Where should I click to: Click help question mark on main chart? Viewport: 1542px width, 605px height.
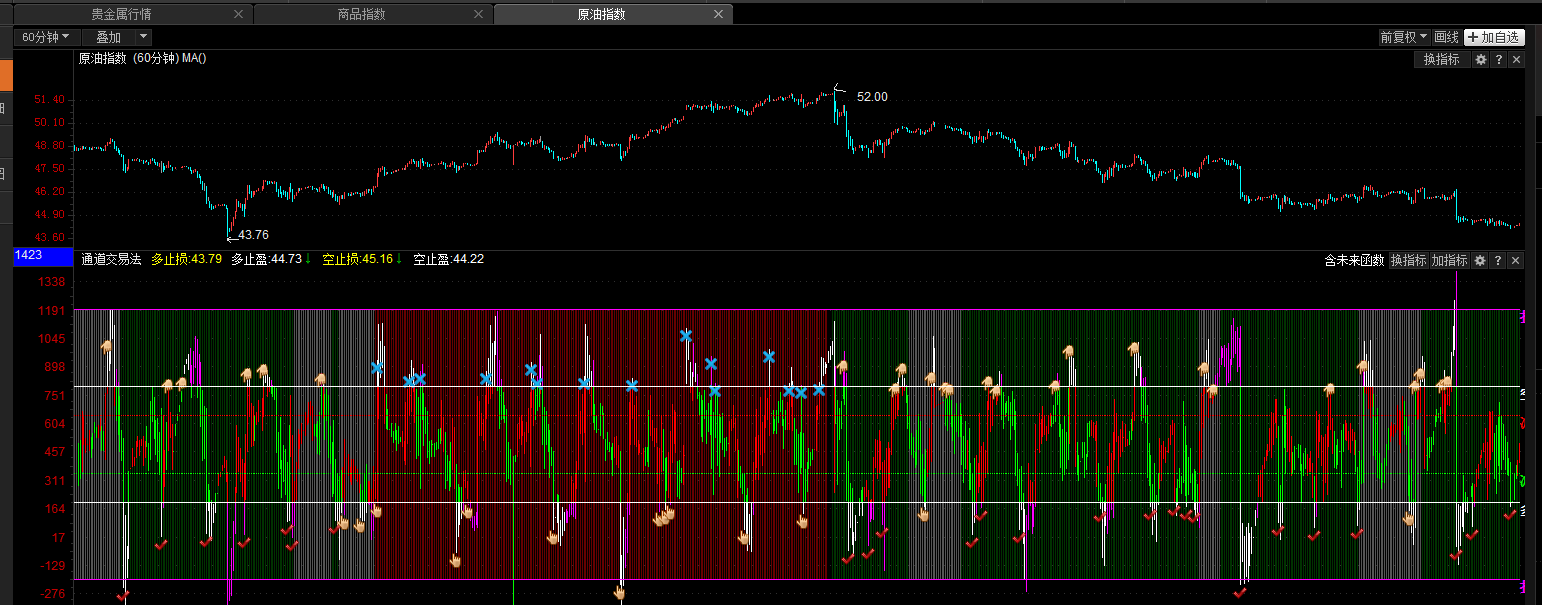coord(1498,60)
